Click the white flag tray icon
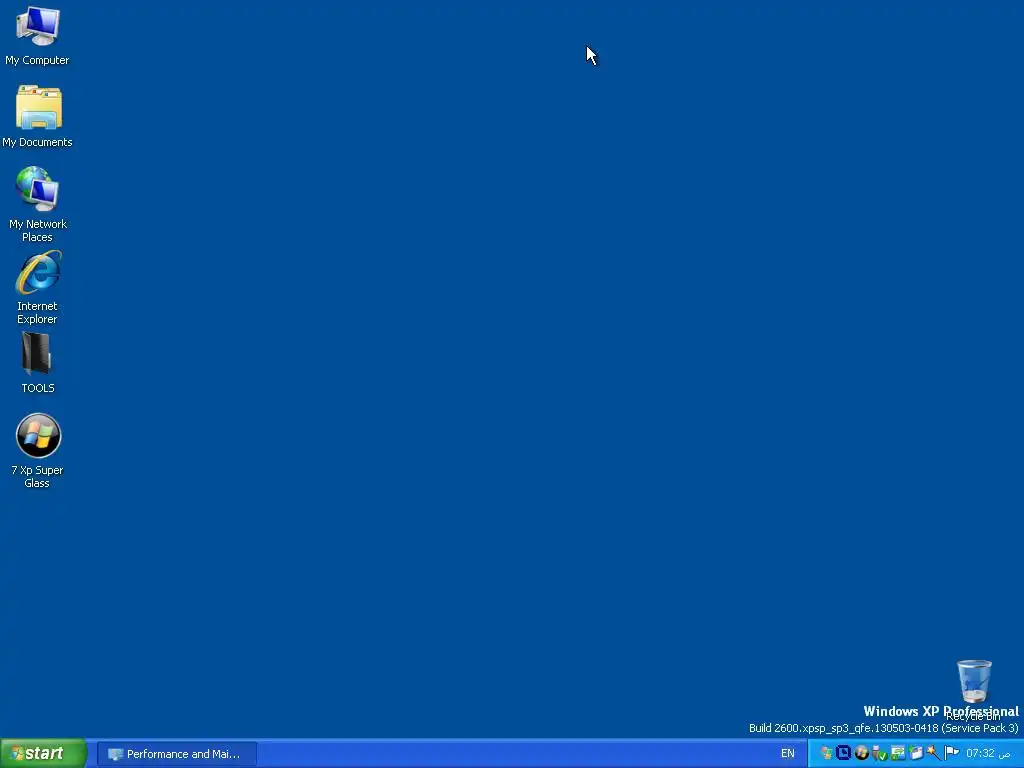The height and width of the screenshot is (768, 1024). [952, 752]
